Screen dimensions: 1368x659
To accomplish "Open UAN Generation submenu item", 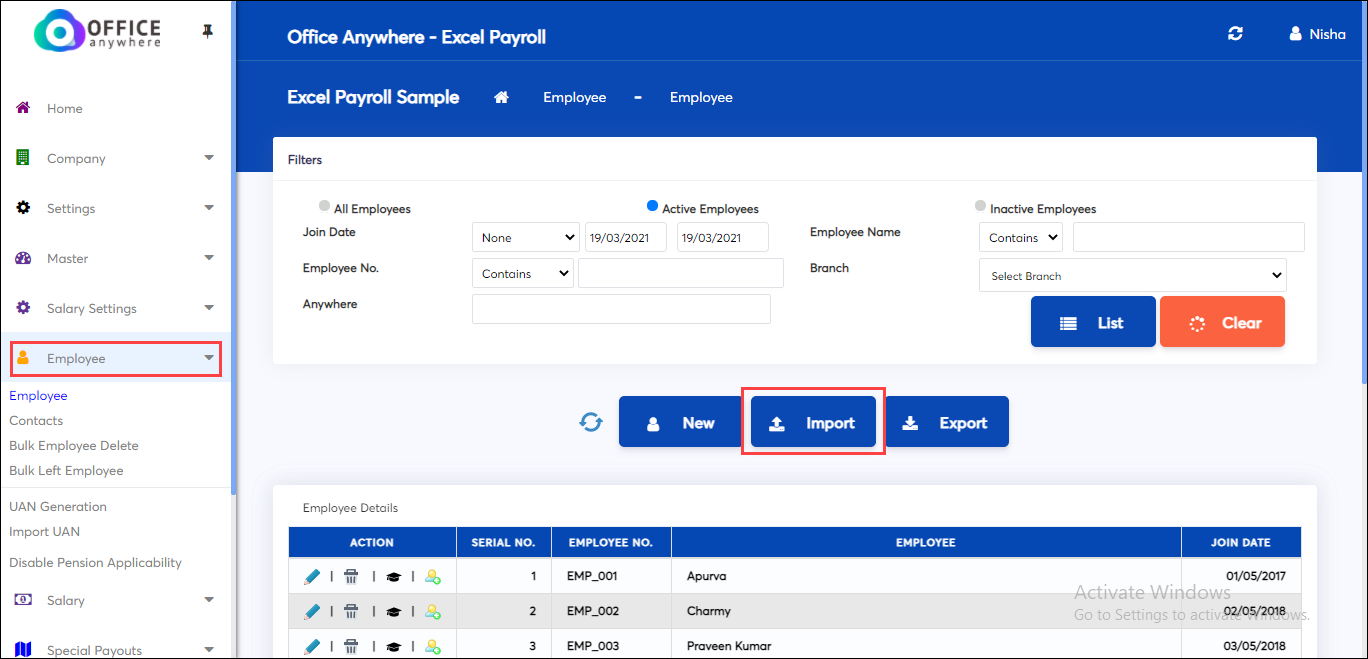I will [58, 507].
